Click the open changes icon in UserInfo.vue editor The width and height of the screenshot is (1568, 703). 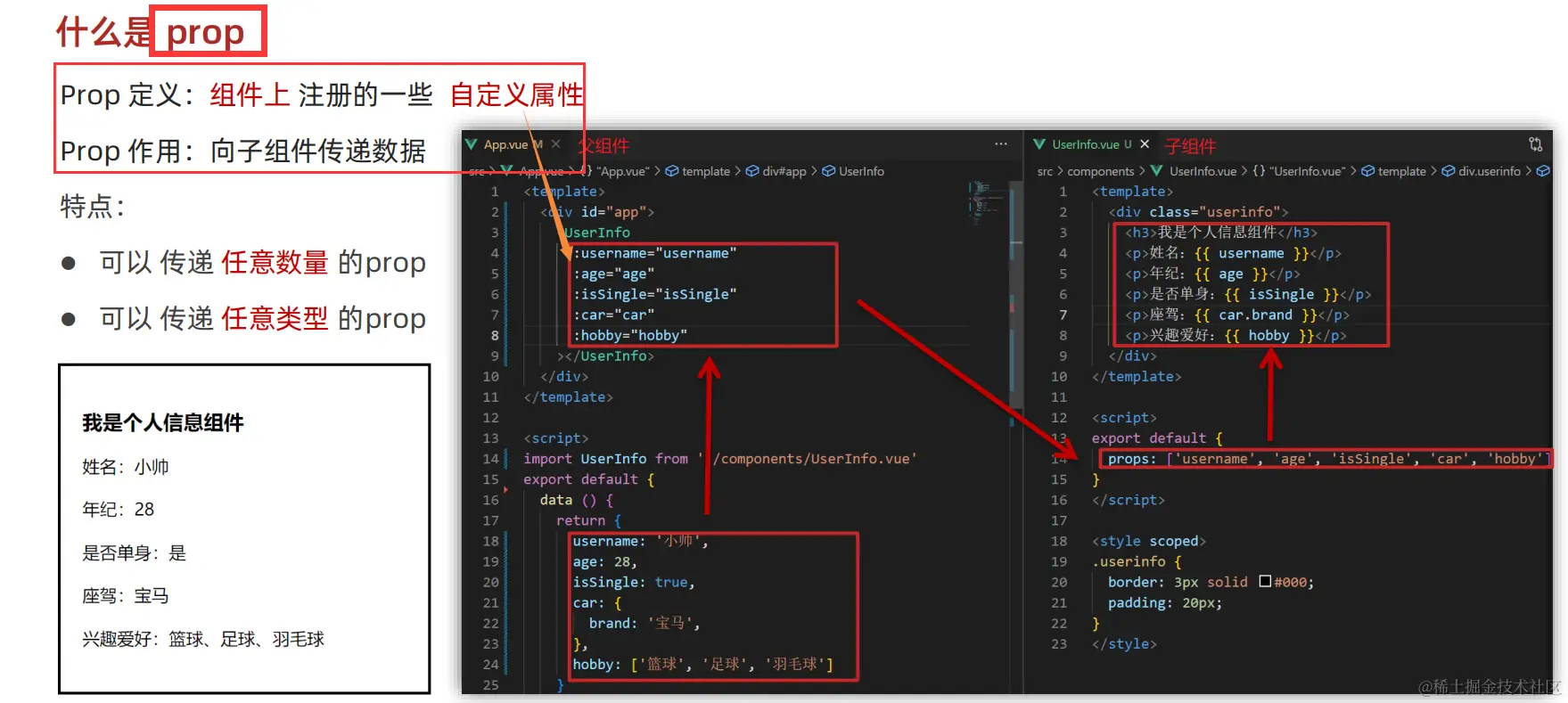[x=1536, y=143]
